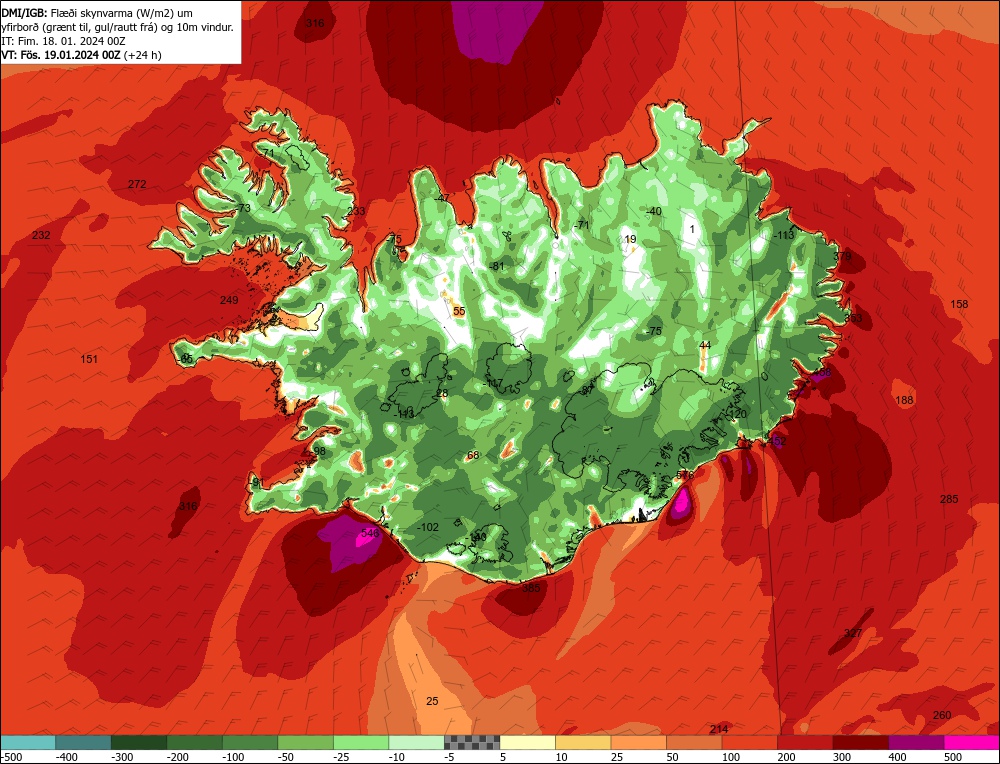Click the map value '158' in the eastern sea
Screen dimensions: 1000x764
(959, 304)
